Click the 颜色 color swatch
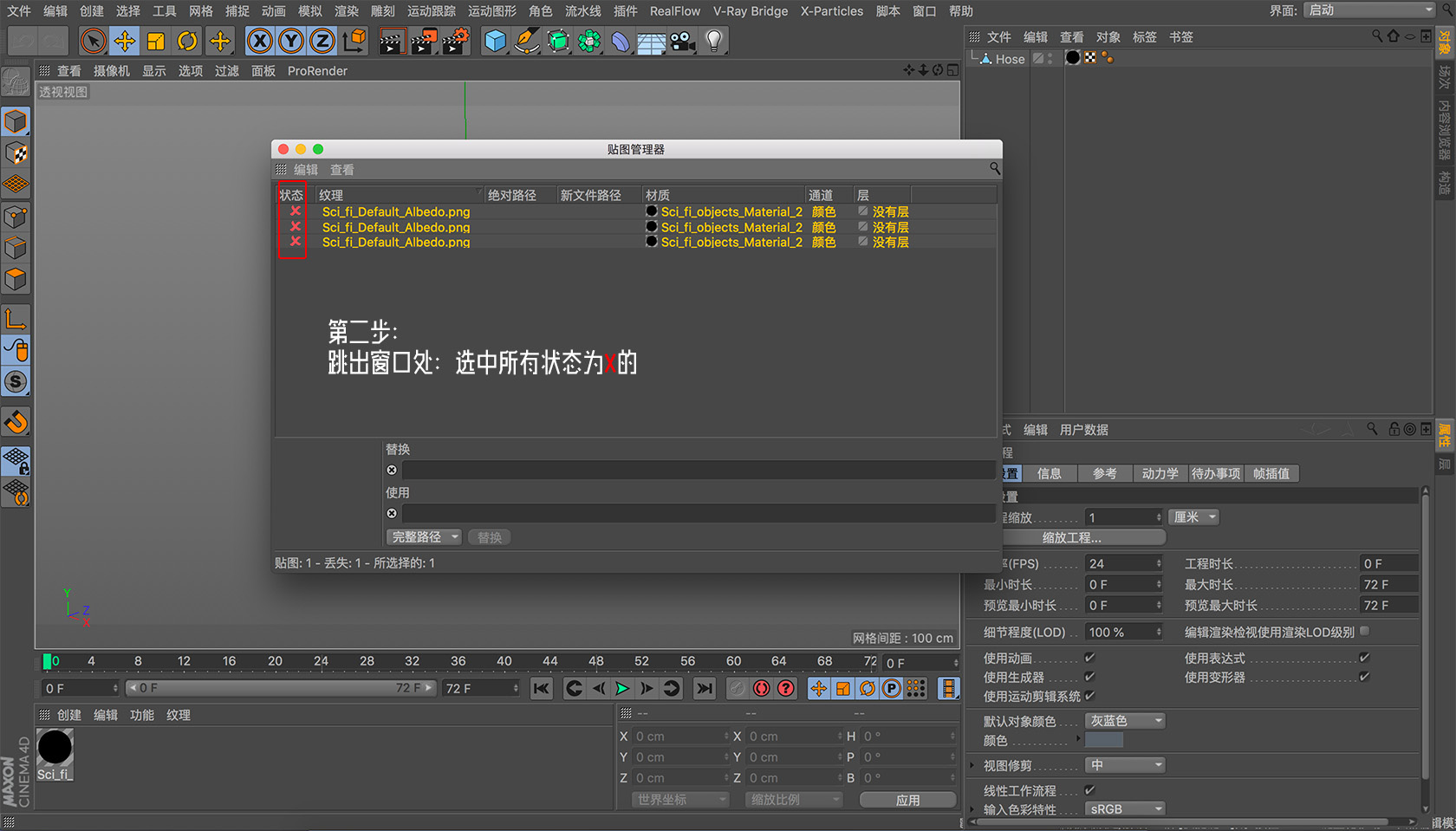Viewport: 1456px width, 831px height. (x=1104, y=740)
